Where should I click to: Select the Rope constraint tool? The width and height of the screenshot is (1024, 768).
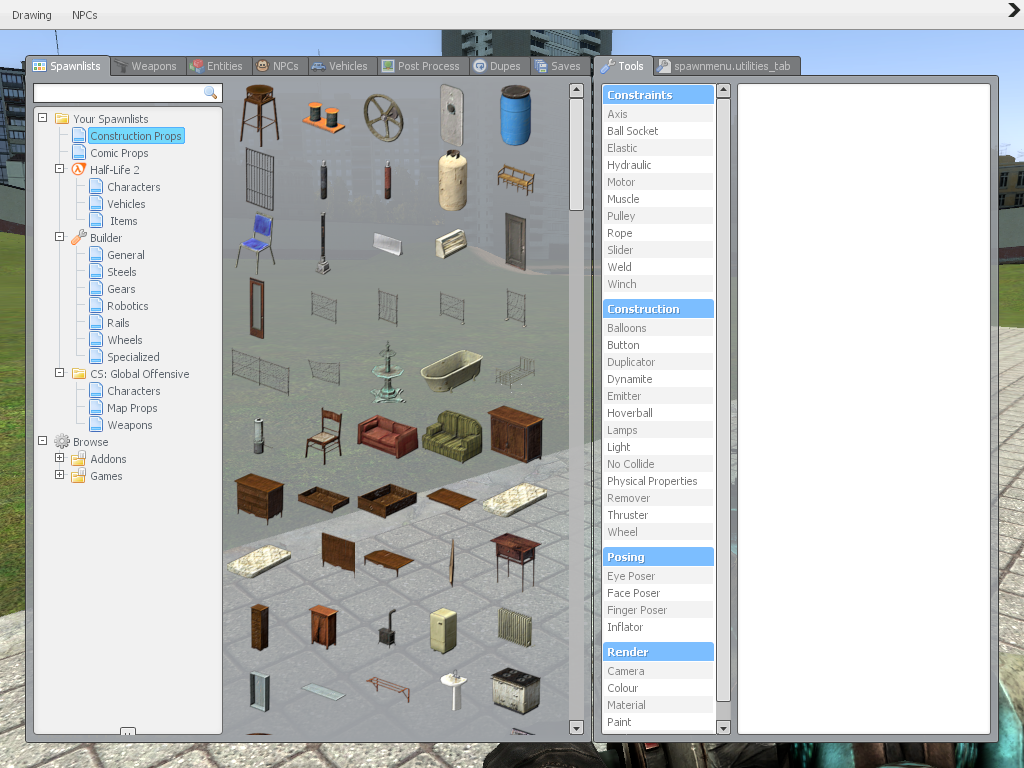coord(658,232)
